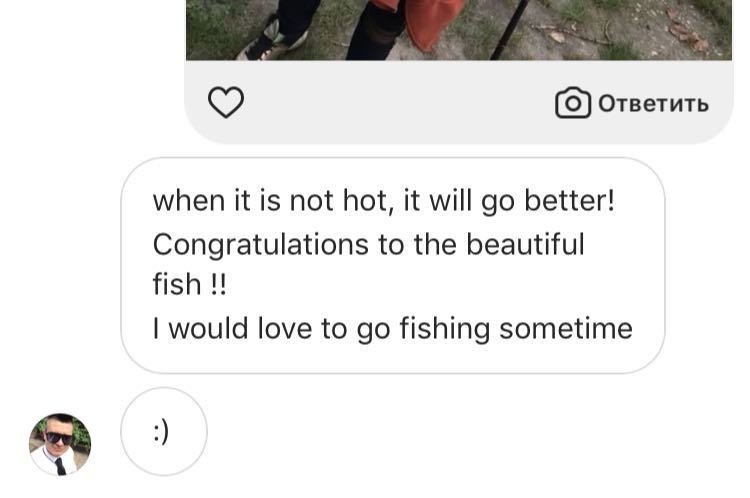The height and width of the screenshot is (498, 750).
Task: Click "I would love to go fishing sometime"
Action: (x=392, y=329)
